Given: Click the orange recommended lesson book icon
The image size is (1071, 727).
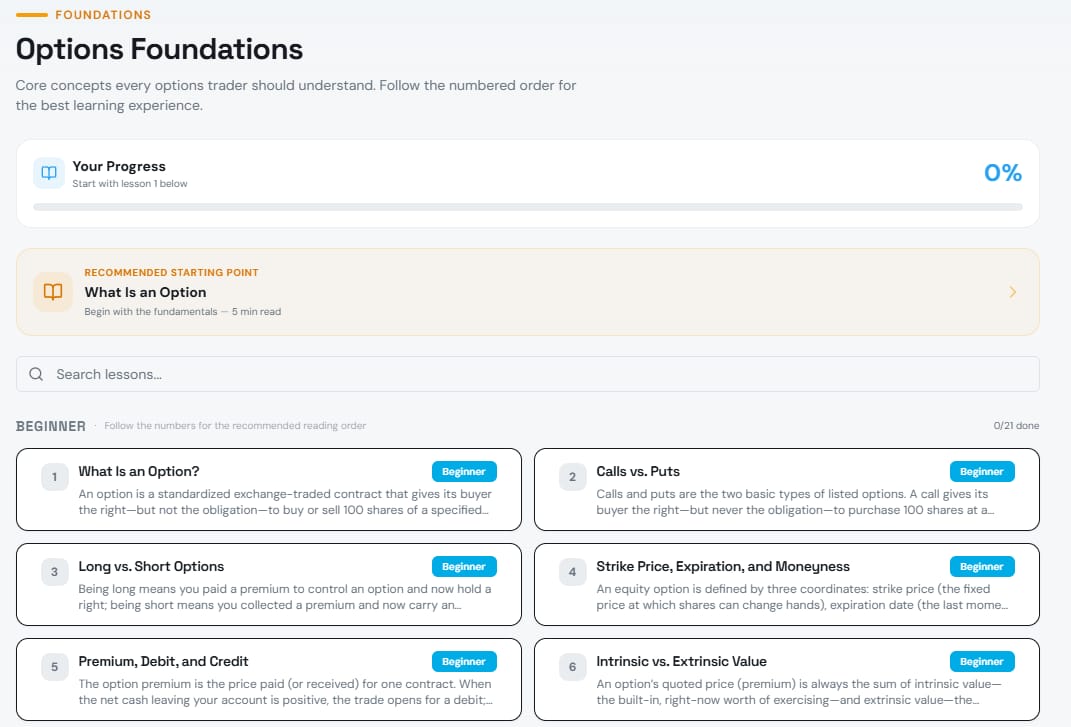Looking at the screenshot, I should (x=53, y=291).
